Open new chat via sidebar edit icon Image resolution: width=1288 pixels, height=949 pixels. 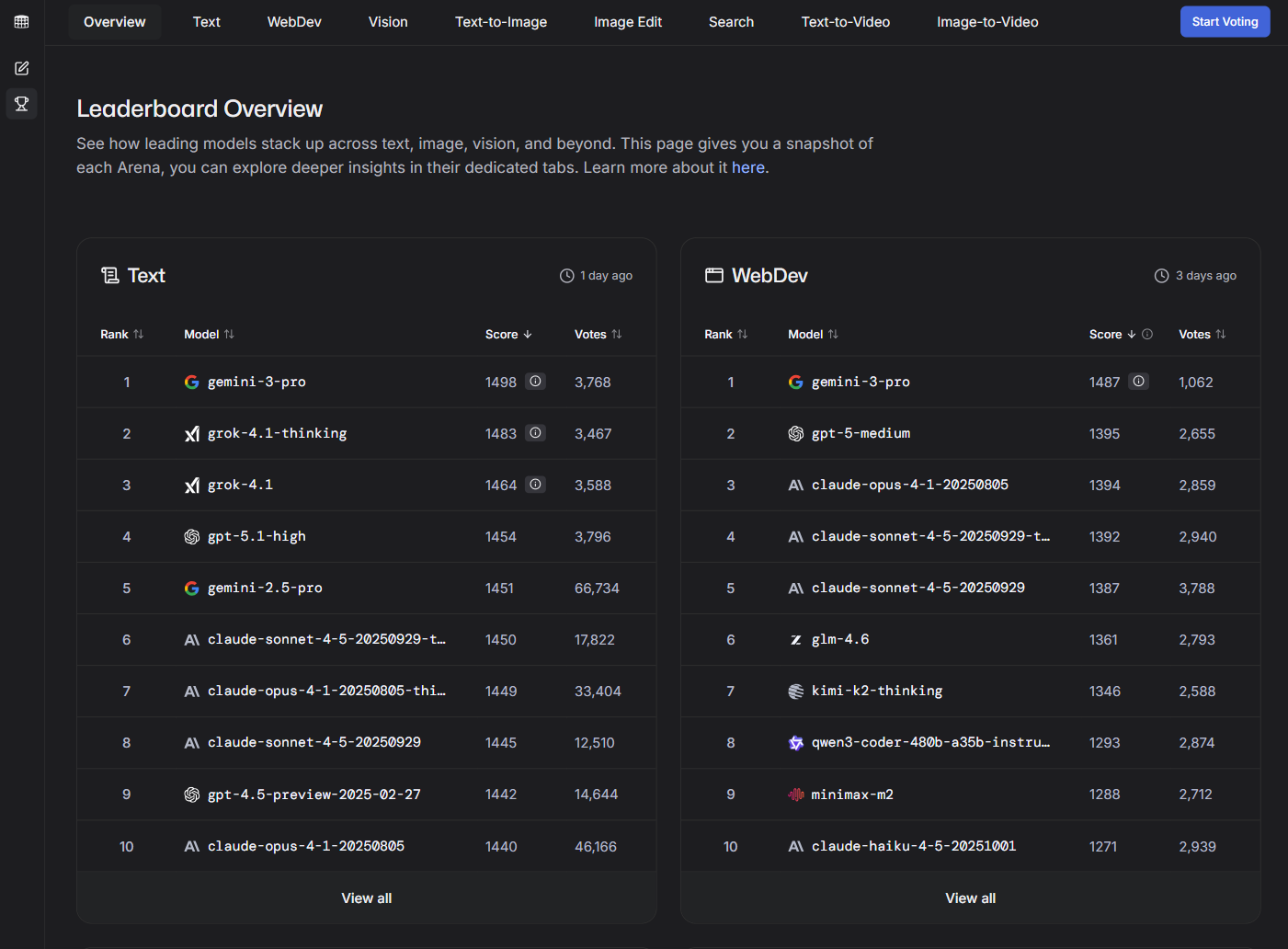pyautogui.click(x=22, y=68)
